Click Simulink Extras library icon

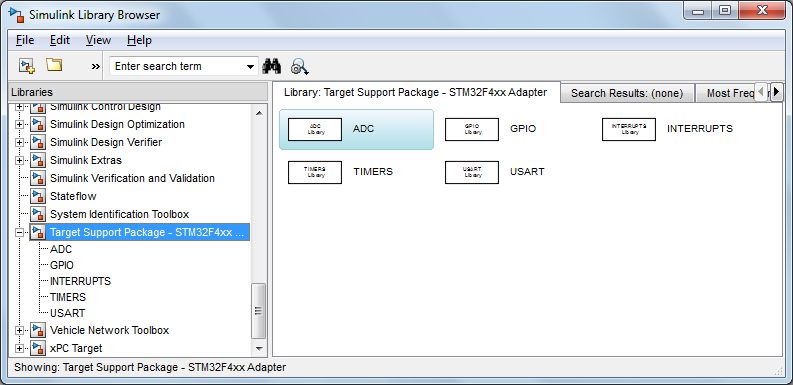(x=37, y=160)
